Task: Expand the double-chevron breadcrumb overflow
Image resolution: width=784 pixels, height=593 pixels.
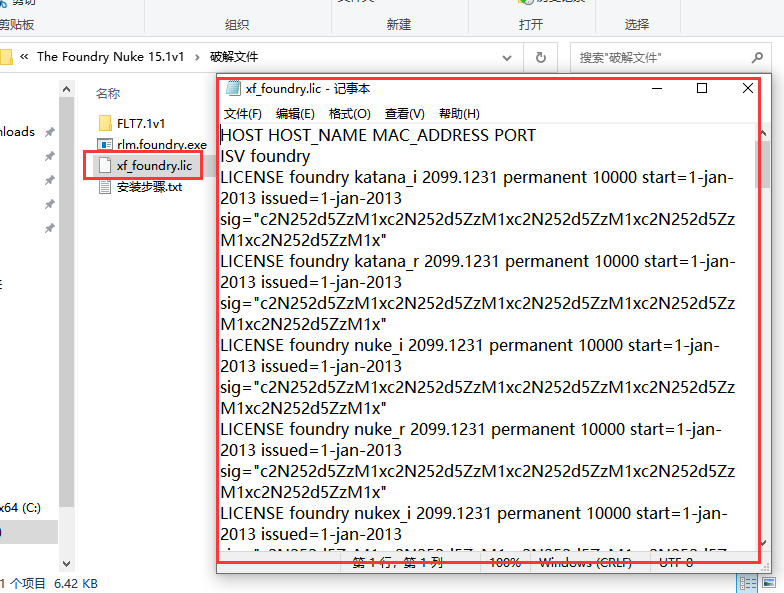Action: click(24, 57)
